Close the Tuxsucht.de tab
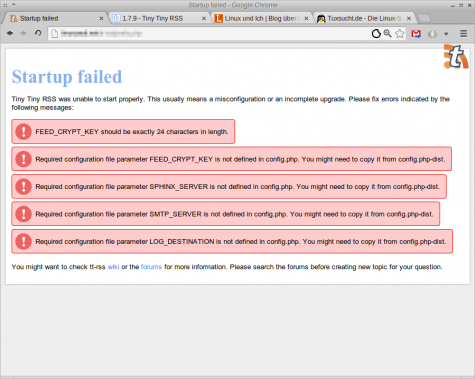475x379 pixels. [409, 19]
